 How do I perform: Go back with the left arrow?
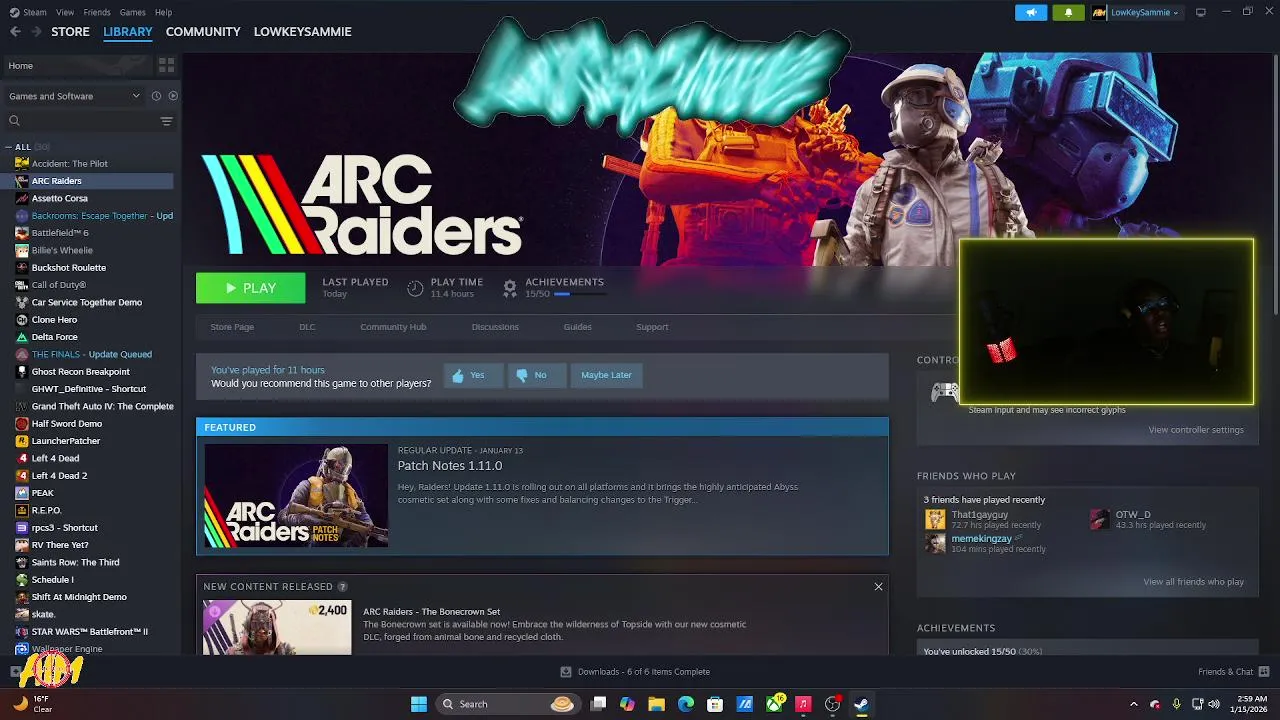tap(15, 32)
